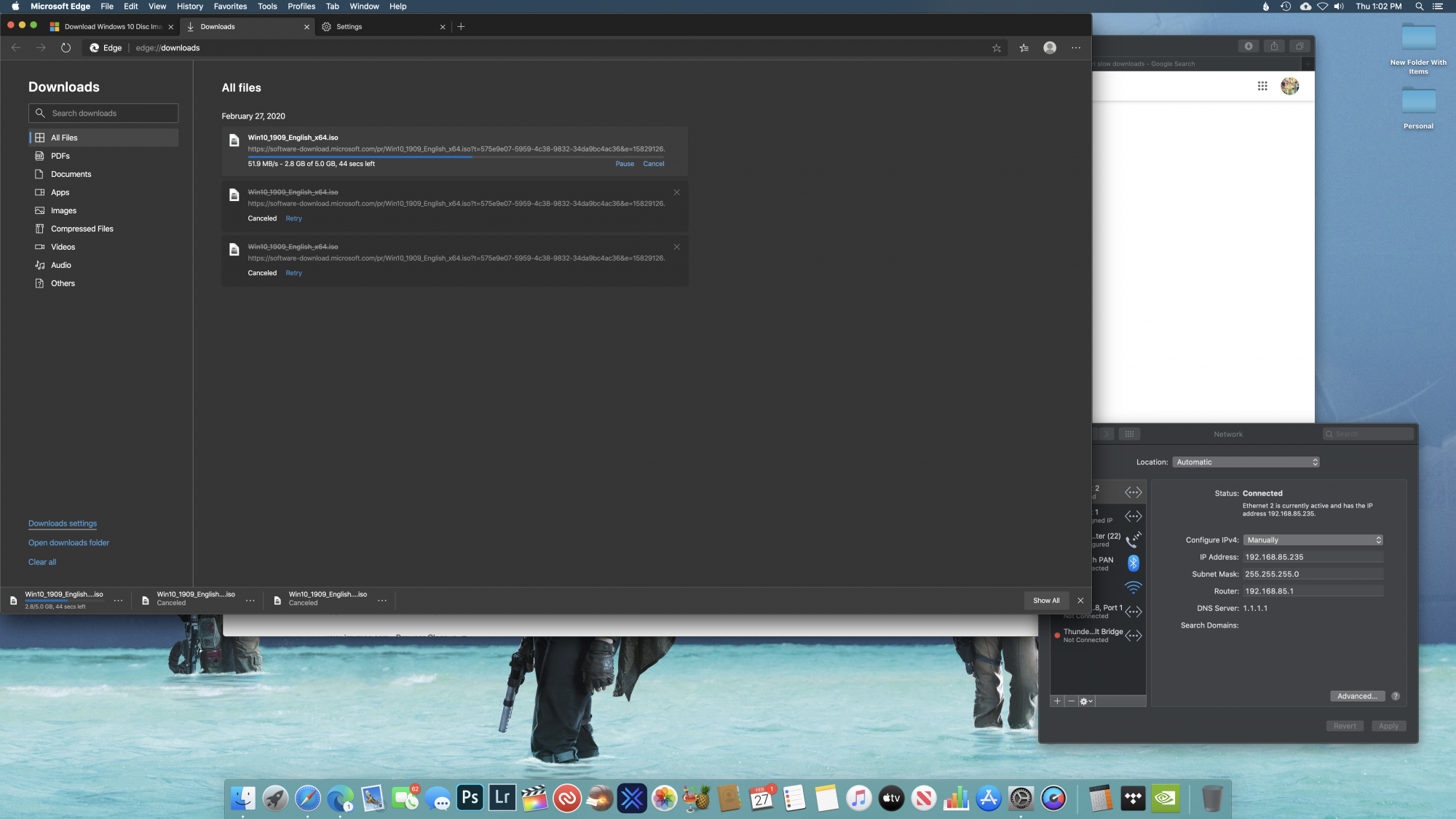This screenshot has height=819, width=1456.
Task: Click the Router field in Network
Action: pos(1313,591)
